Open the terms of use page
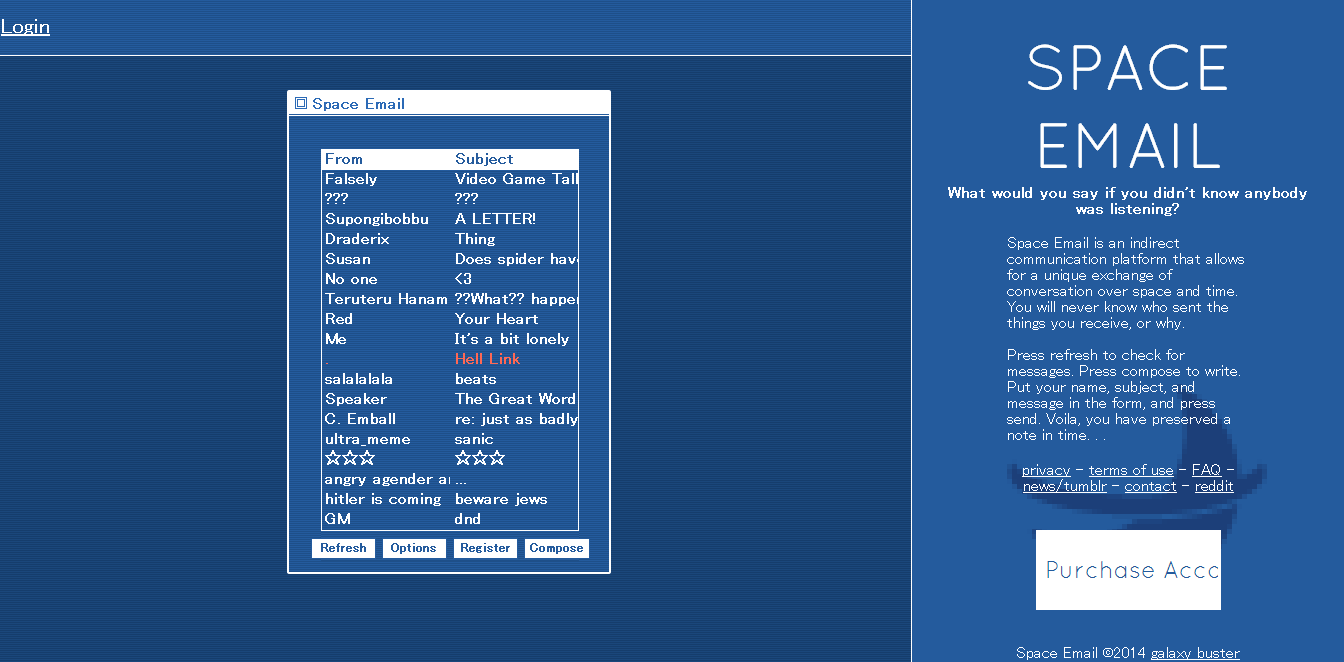 (x=1131, y=470)
